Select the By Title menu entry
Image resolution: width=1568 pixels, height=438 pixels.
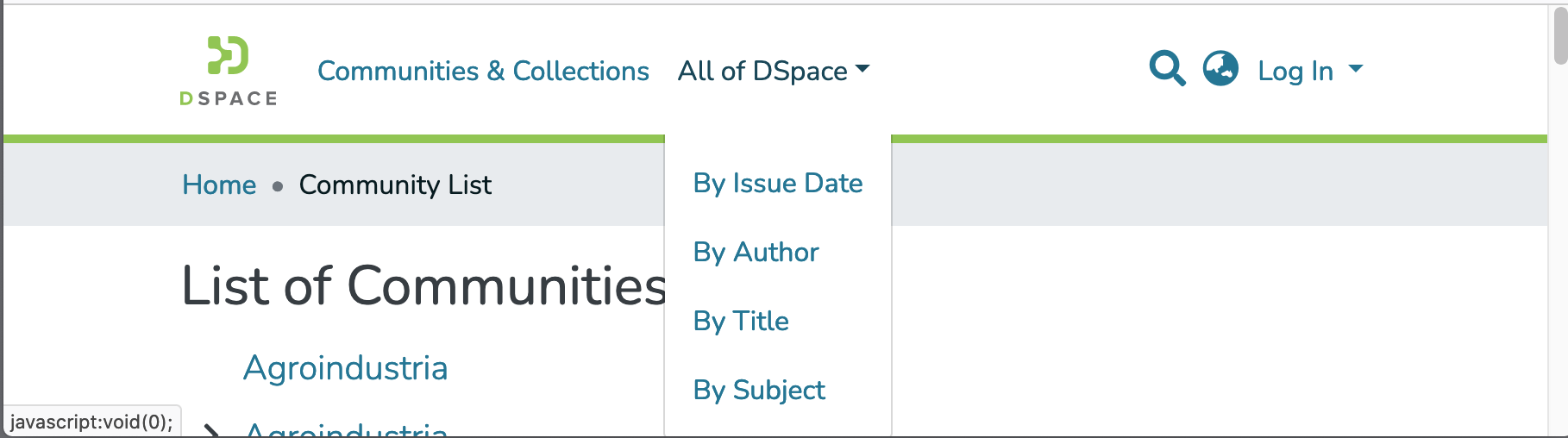coord(741,321)
